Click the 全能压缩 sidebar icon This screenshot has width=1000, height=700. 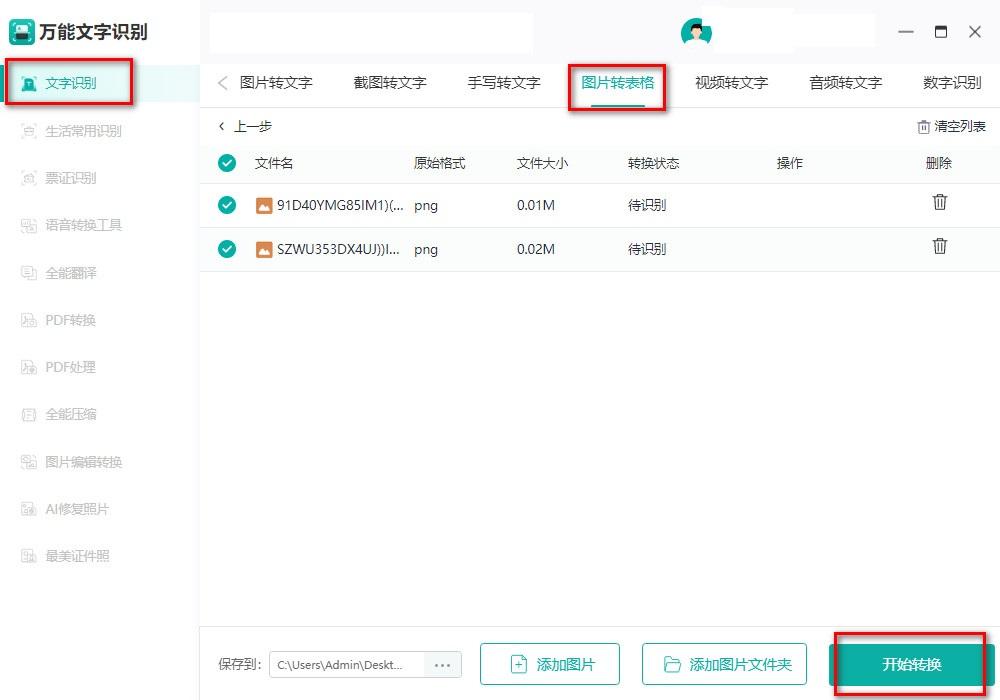click(x=29, y=414)
